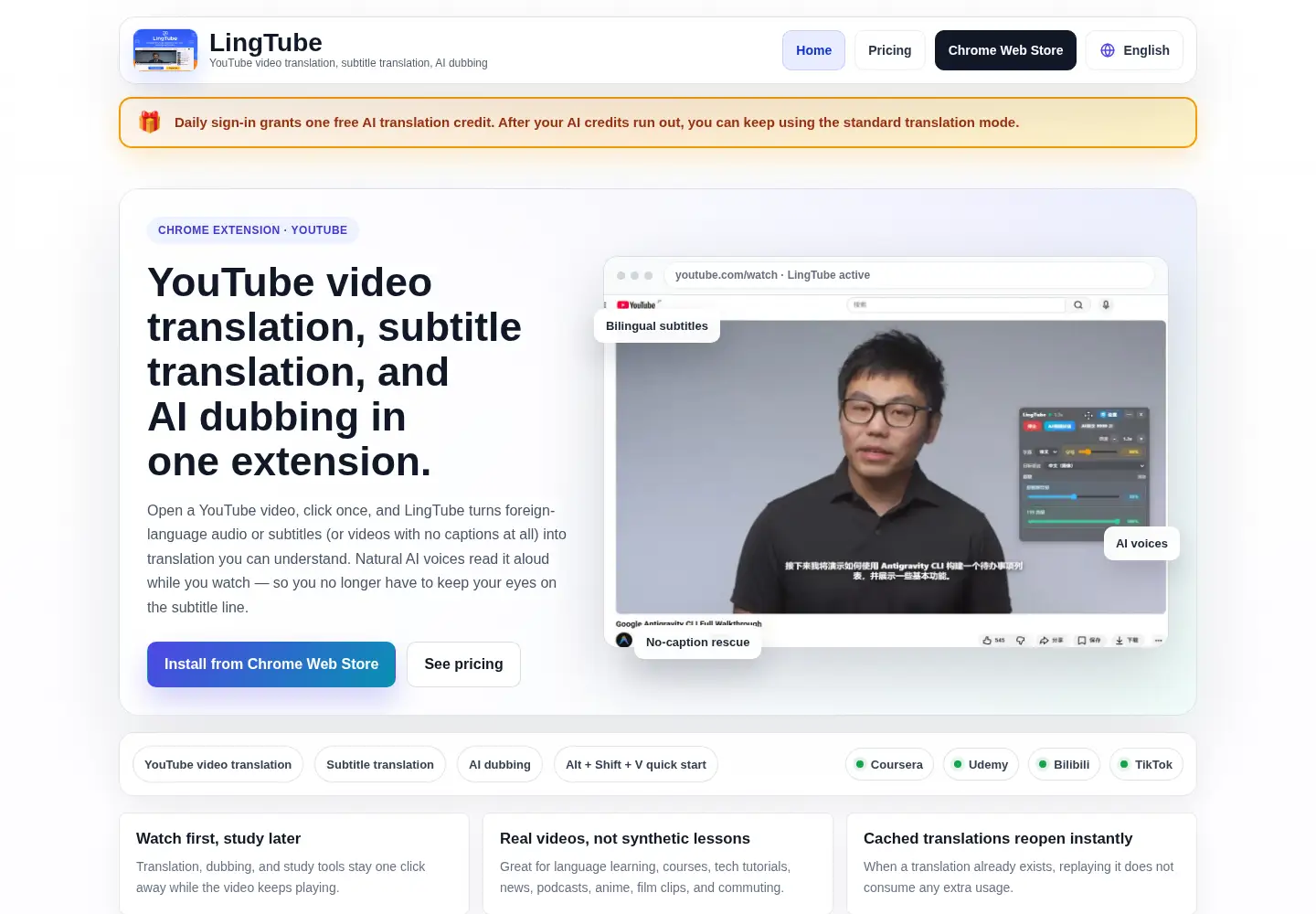This screenshot has height=914, width=1316.
Task: Click the Udemy platform chip
Action: pyautogui.click(x=981, y=764)
